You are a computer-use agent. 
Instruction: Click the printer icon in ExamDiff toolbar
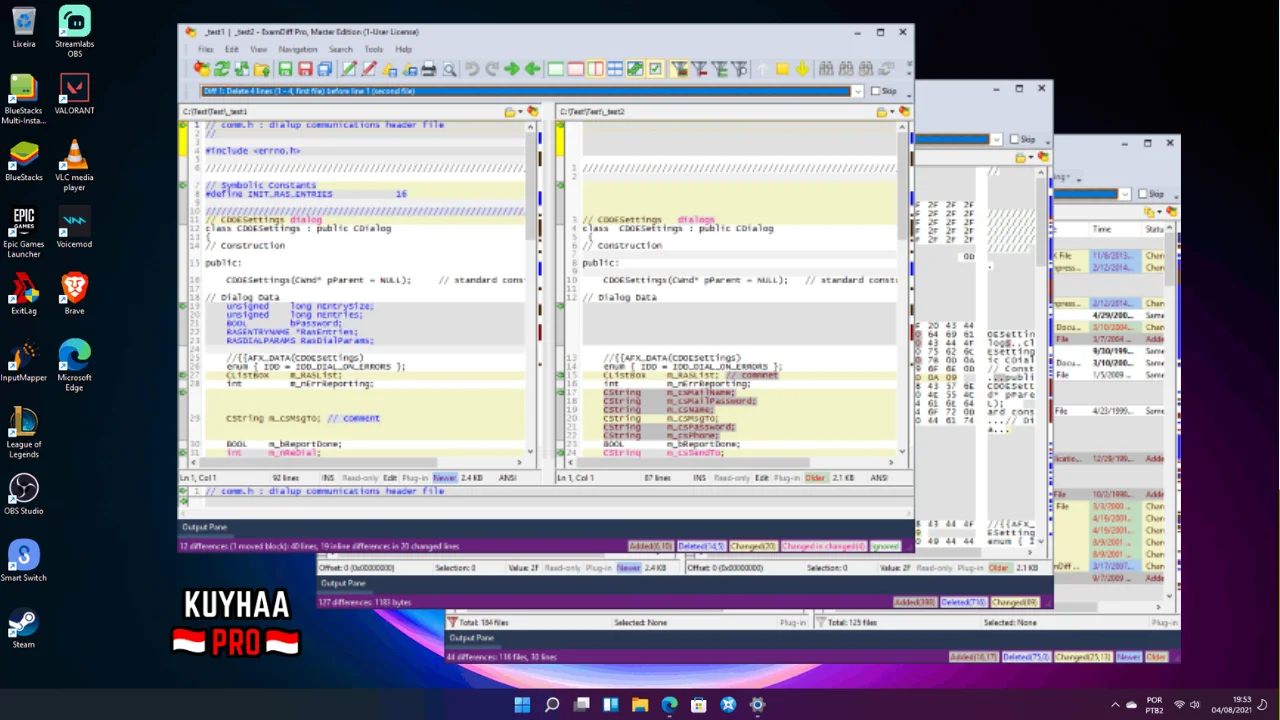(x=429, y=69)
